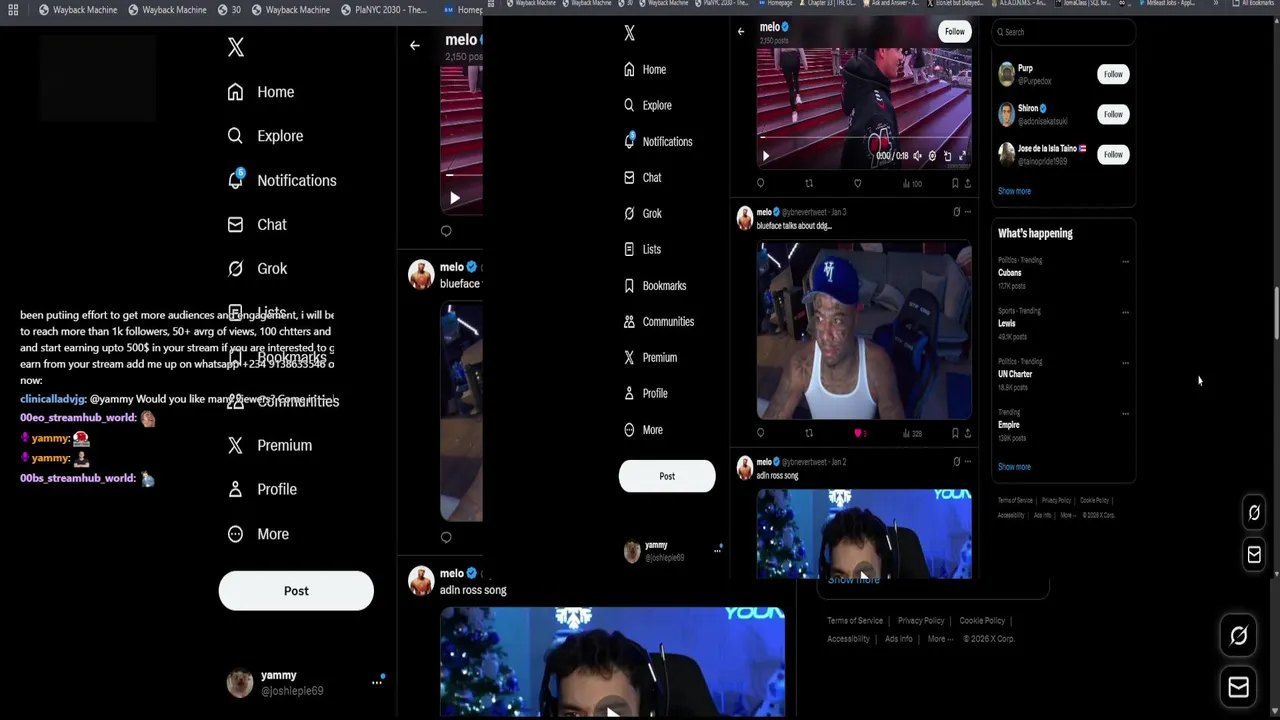Bookmark the 0:18 video post in inset window

(x=955, y=183)
